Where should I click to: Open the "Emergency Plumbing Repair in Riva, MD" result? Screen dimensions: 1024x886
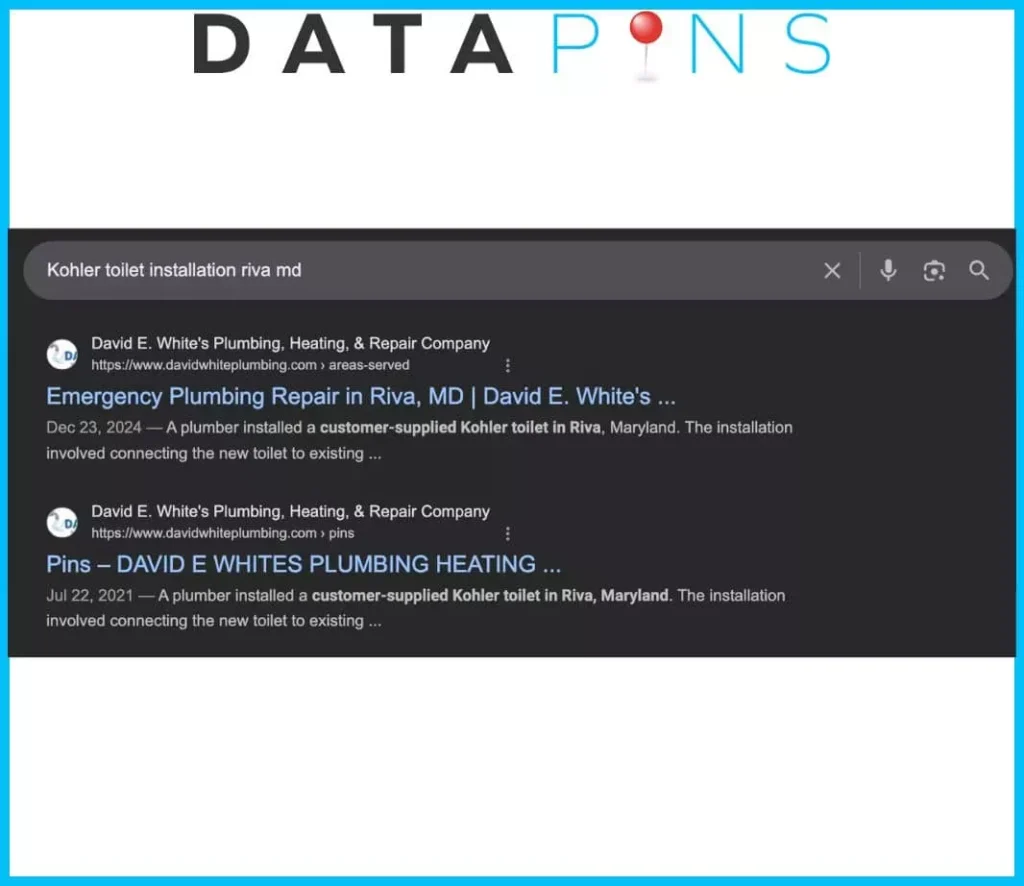[361, 397]
